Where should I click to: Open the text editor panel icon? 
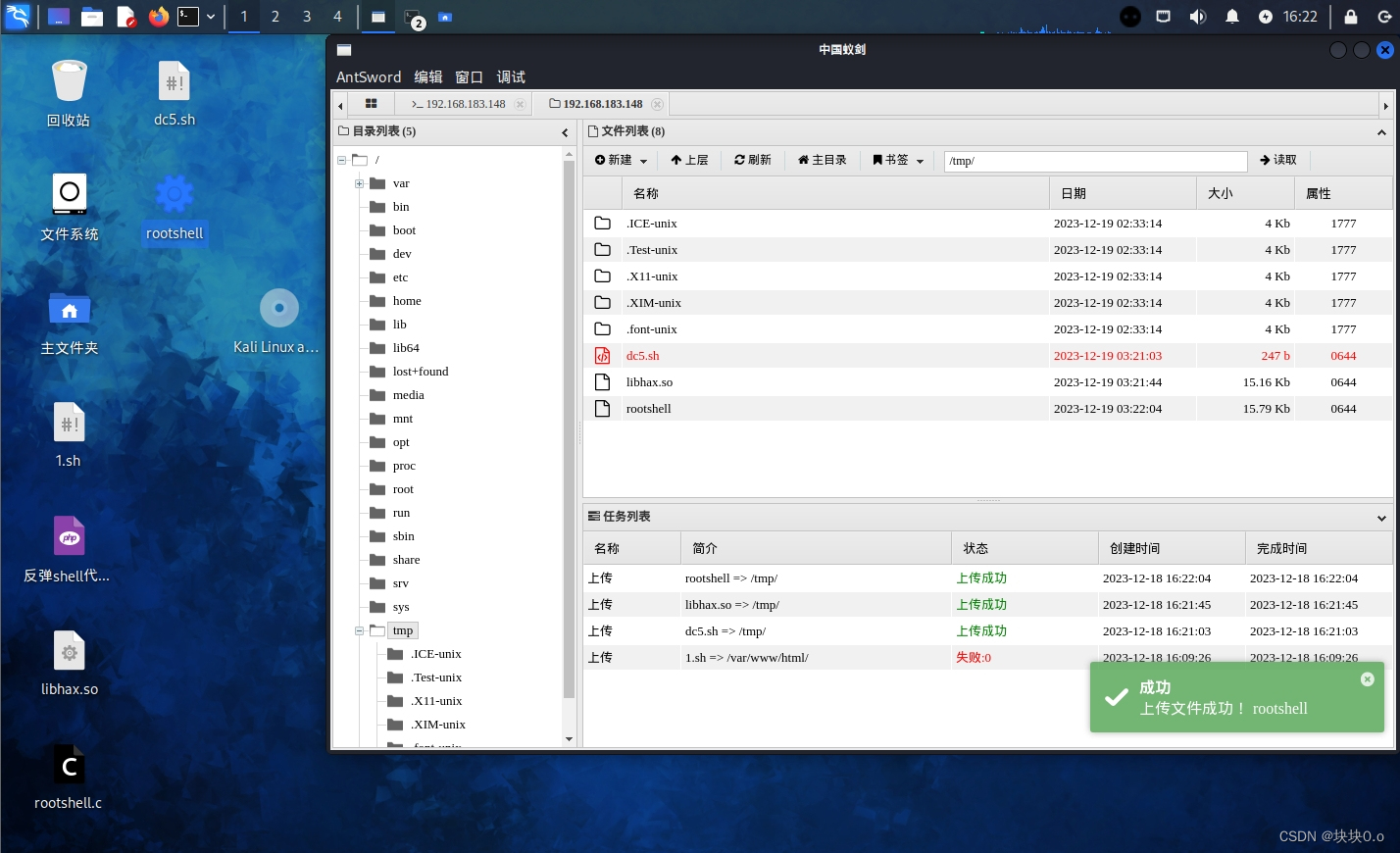click(x=125, y=17)
